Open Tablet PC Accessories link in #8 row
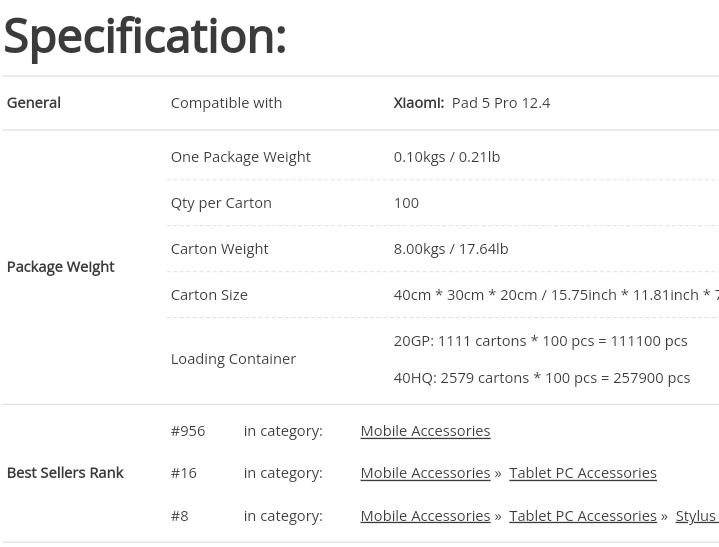This screenshot has height=547, width=719. pyautogui.click(x=583, y=516)
